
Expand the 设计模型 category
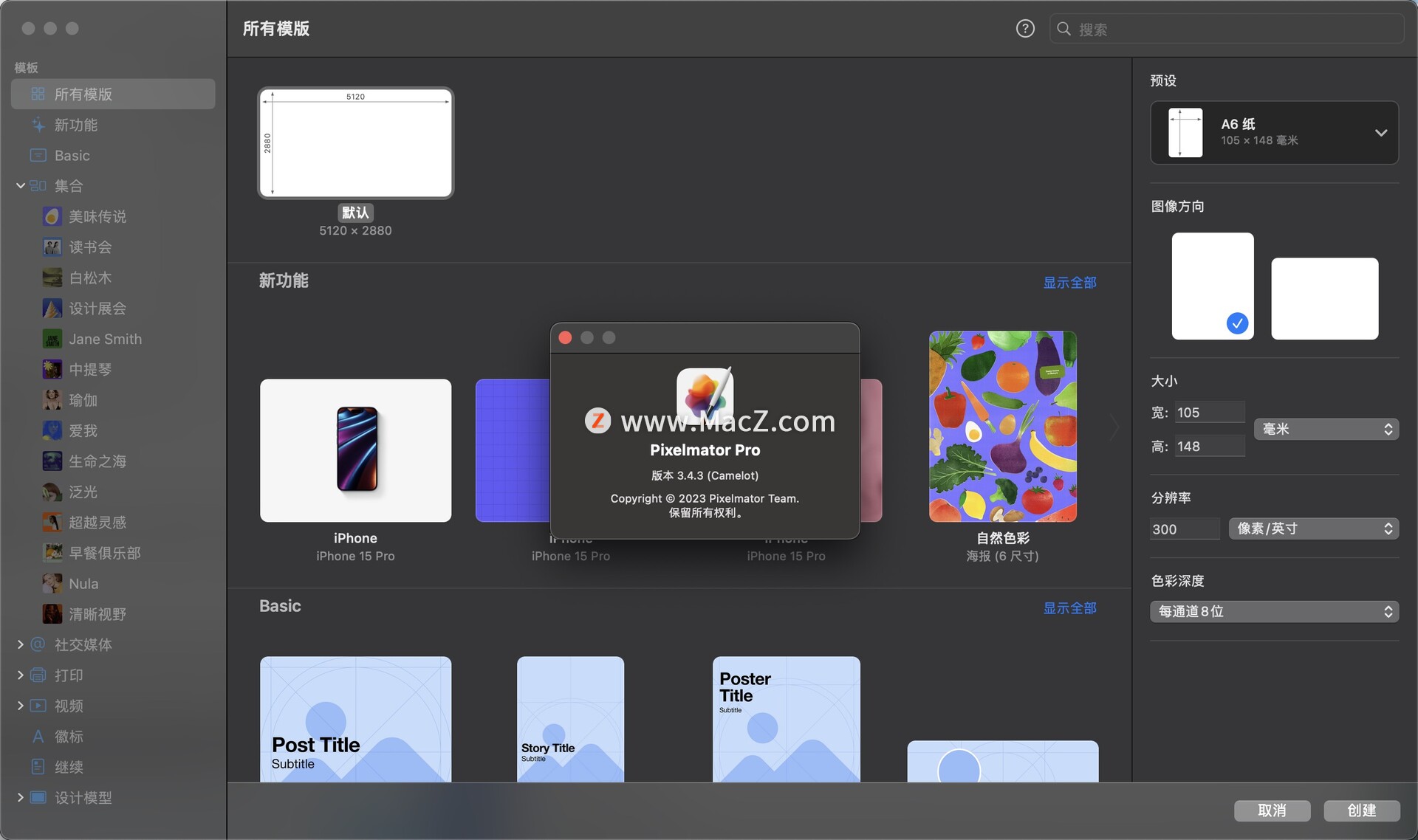[21, 797]
